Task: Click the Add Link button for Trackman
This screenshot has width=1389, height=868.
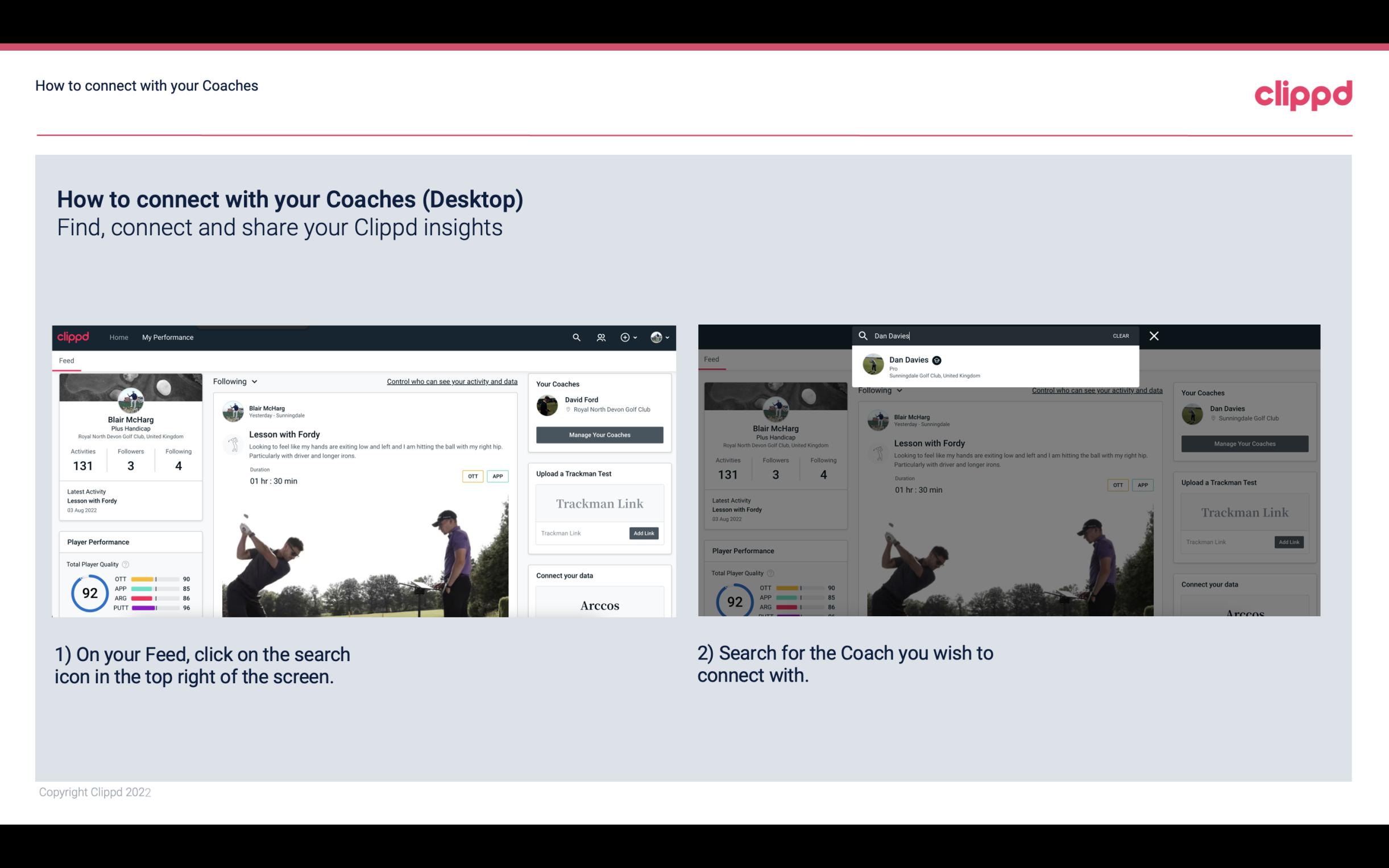Action: point(644,532)
